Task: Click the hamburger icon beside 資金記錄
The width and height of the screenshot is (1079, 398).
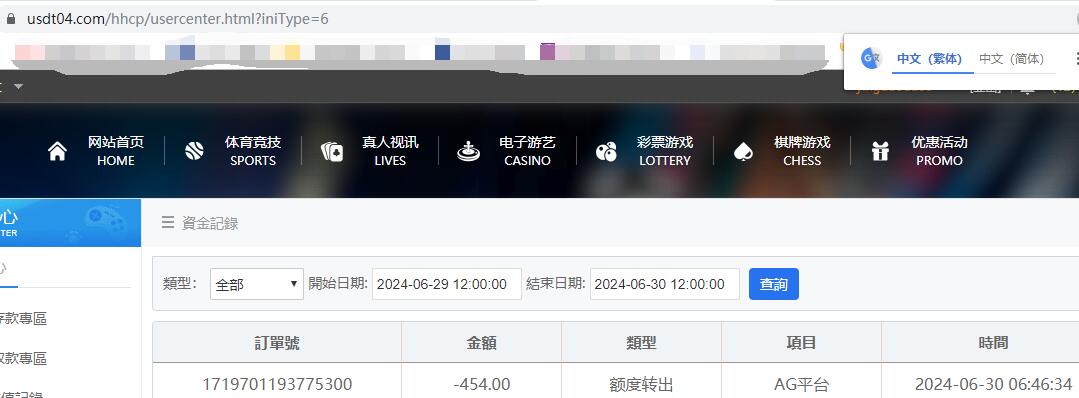Action: click(167, 222)
